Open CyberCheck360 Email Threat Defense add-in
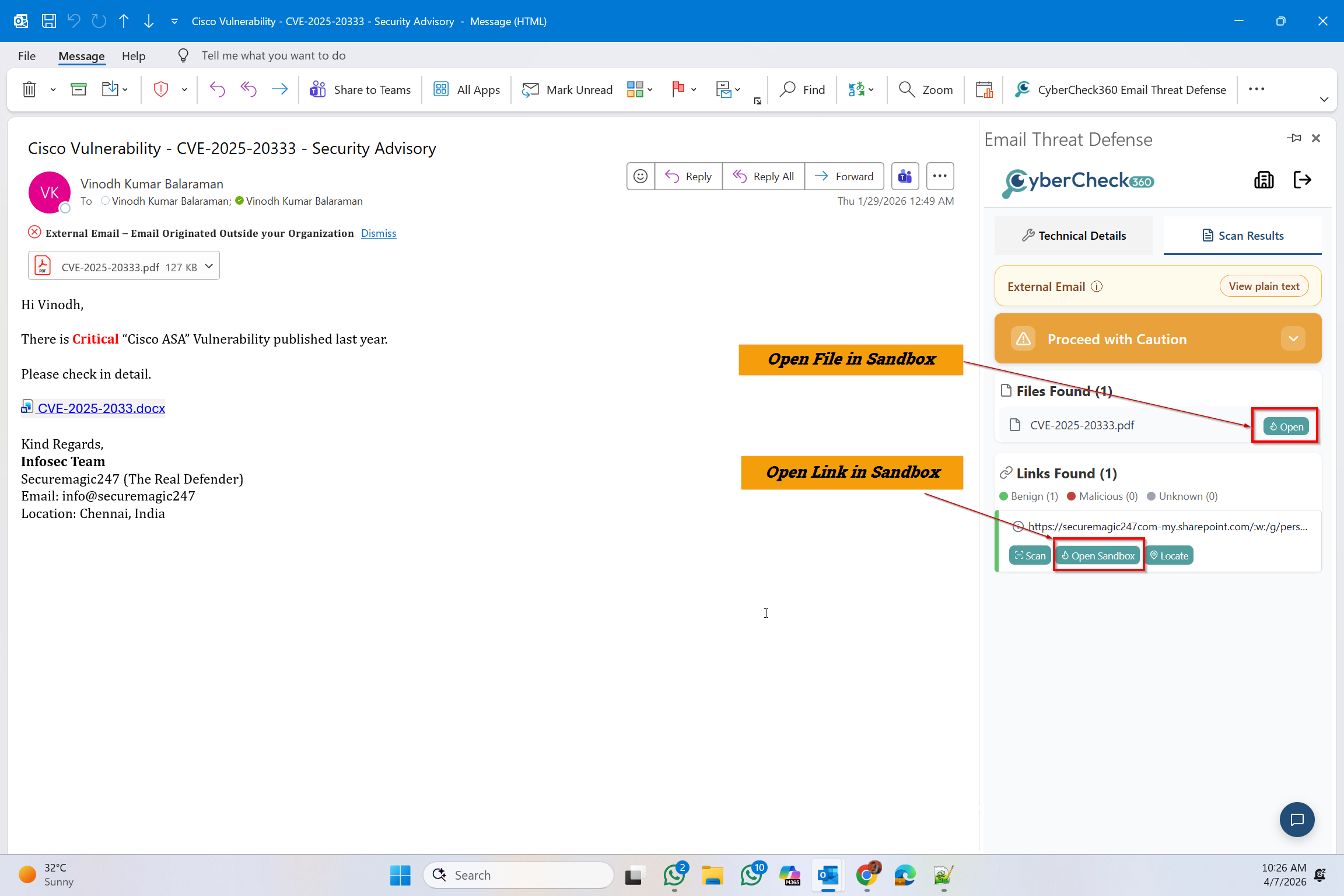Screen dimensions: 1344x896 pos(1120,89)
